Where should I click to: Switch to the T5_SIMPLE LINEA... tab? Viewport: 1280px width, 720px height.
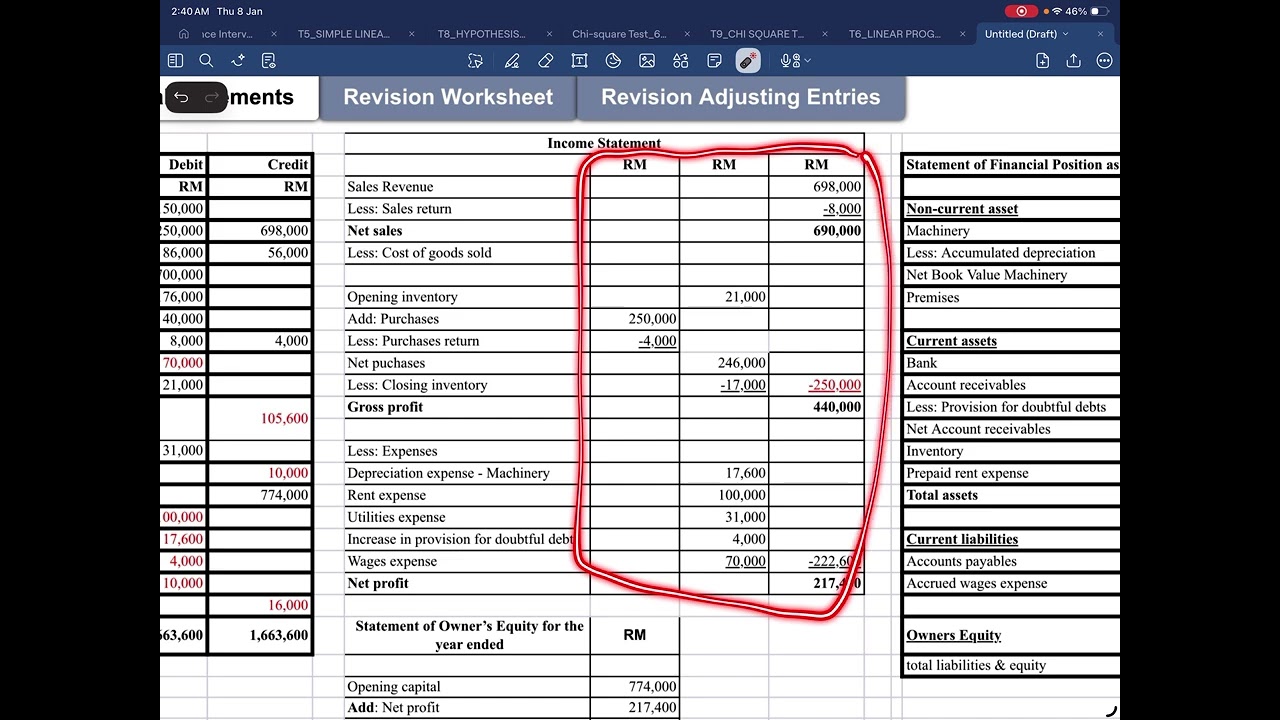click(x=343, y=34)
